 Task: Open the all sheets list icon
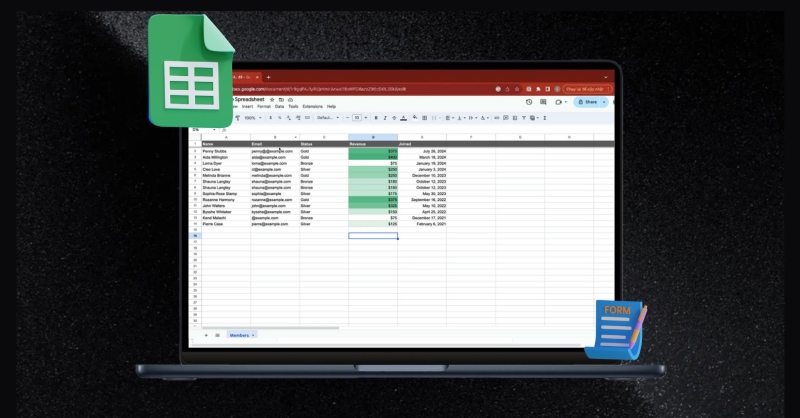217,335
